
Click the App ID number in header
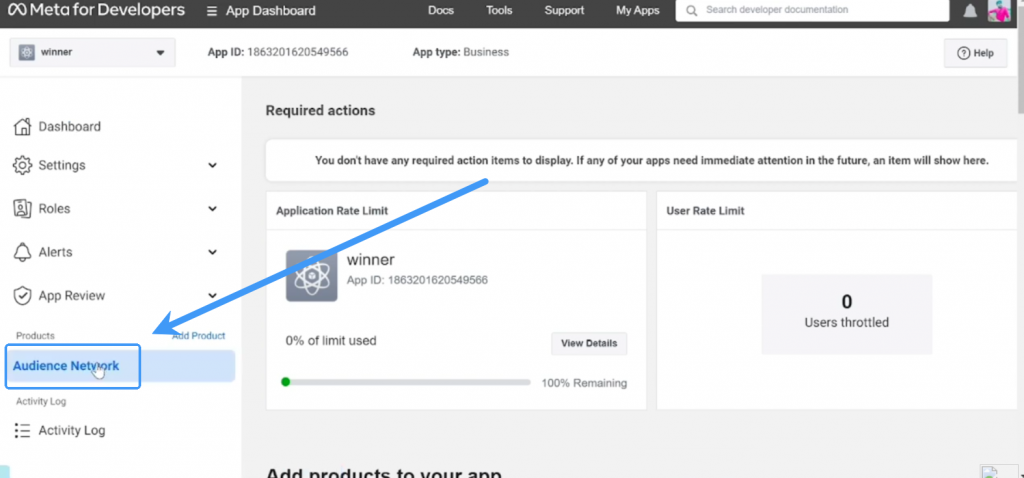point(297,52)
